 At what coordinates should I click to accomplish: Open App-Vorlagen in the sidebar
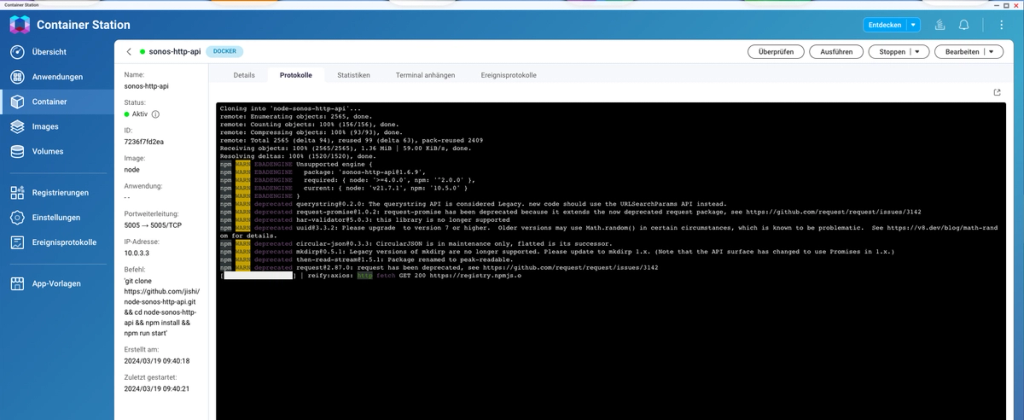point(56,284)
